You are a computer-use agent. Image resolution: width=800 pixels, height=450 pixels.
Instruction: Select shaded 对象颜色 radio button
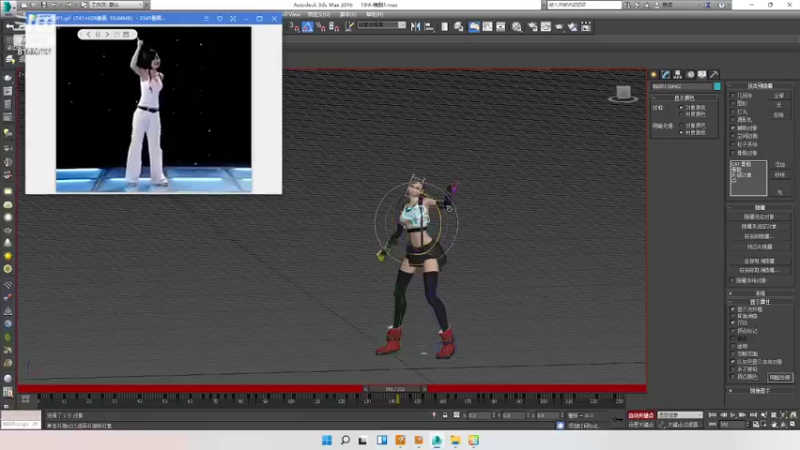(x=681, y=126)
